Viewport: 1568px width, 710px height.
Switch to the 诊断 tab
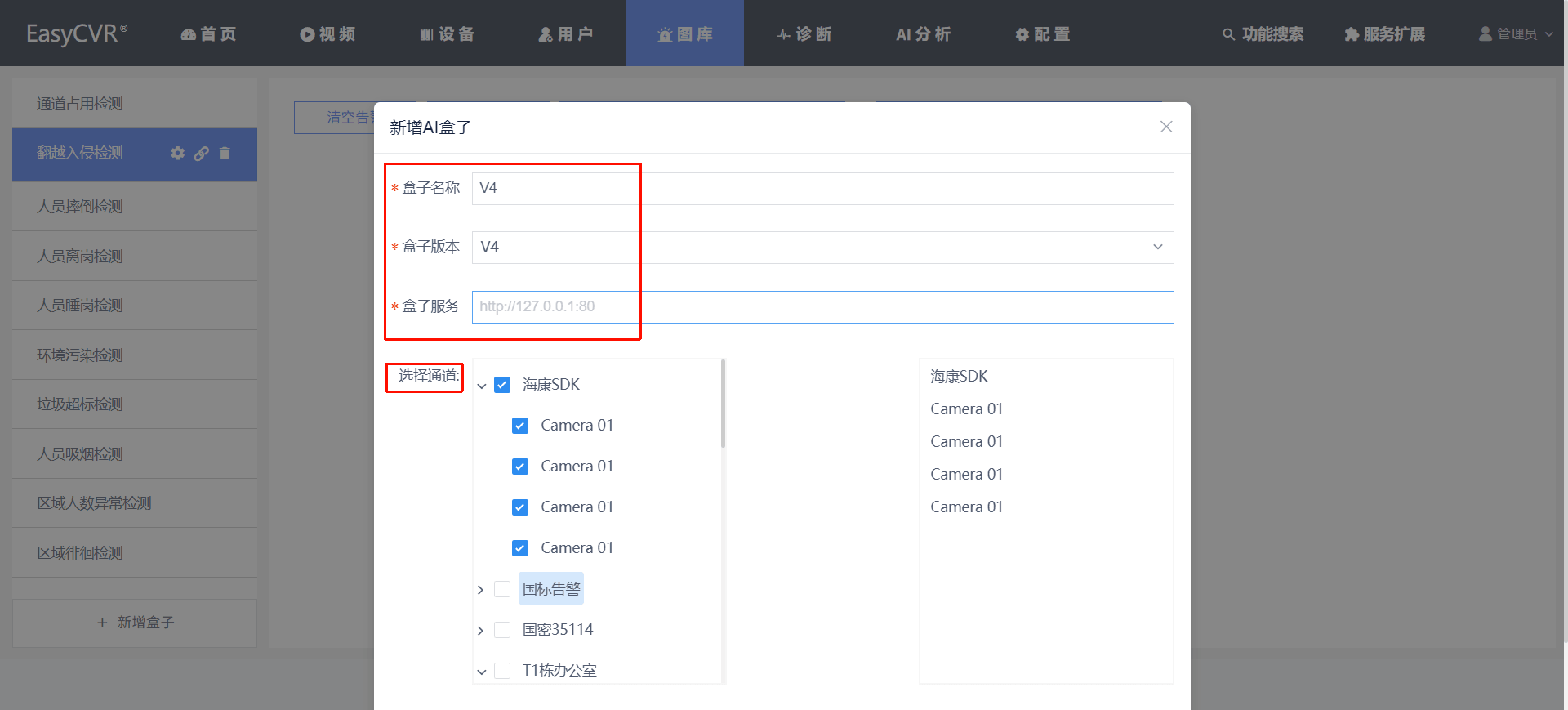pyautogui.click(x=804, y=34)
